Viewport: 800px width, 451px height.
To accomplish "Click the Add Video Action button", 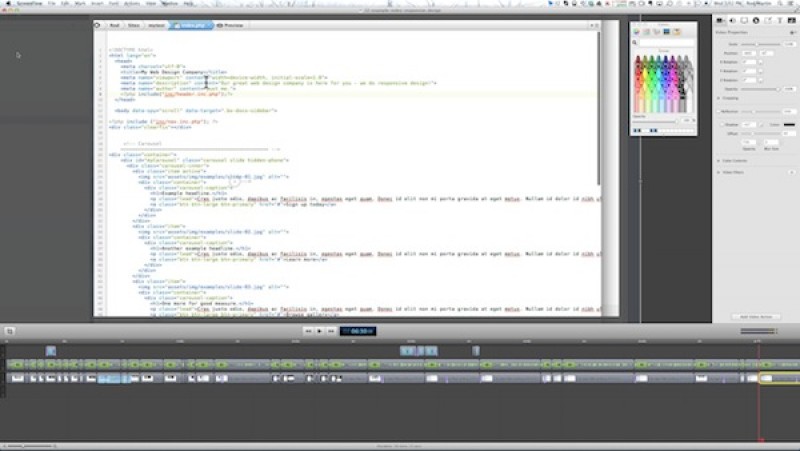I will tap(757, 316).
